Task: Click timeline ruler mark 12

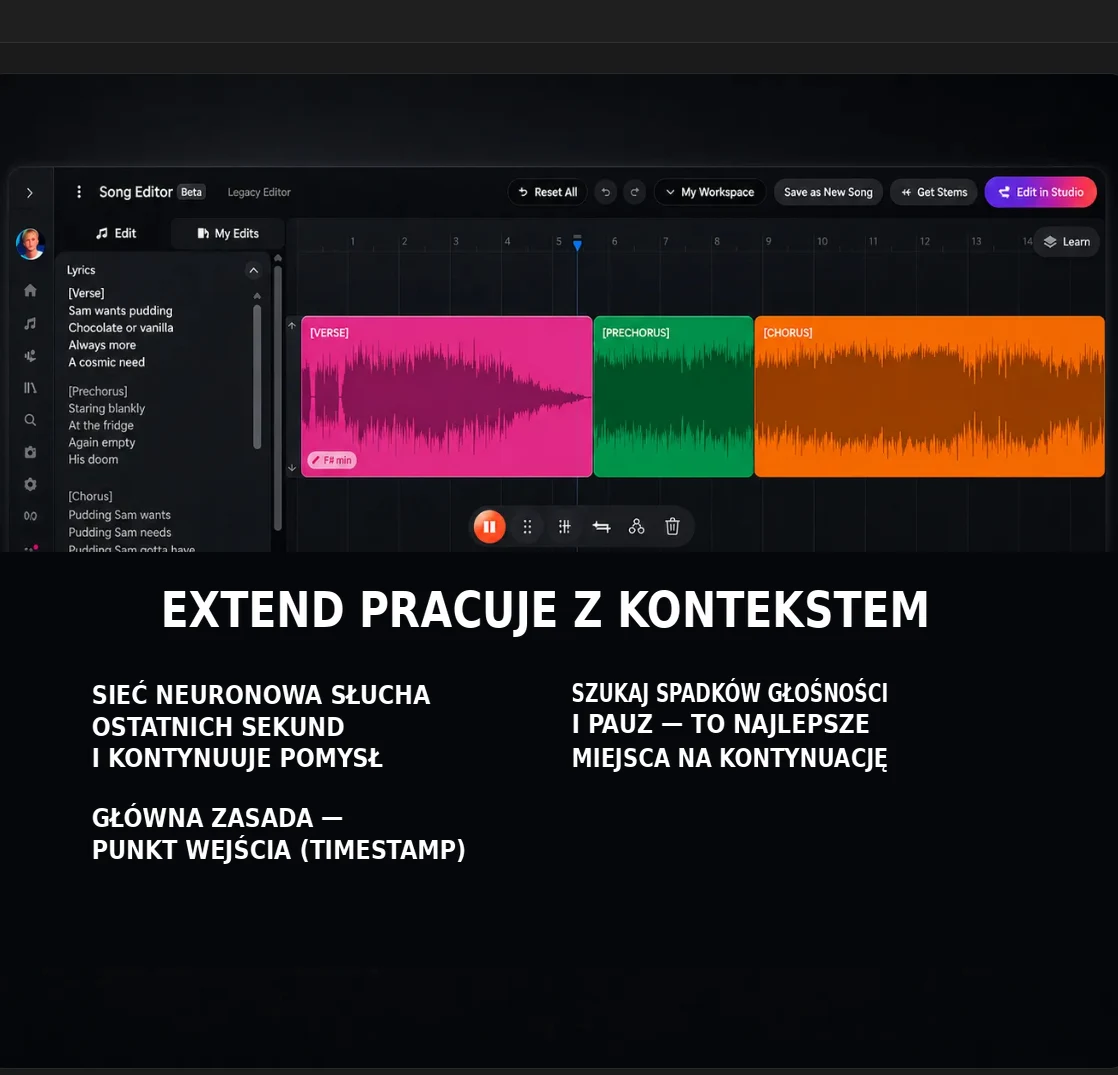Action: 925,242
